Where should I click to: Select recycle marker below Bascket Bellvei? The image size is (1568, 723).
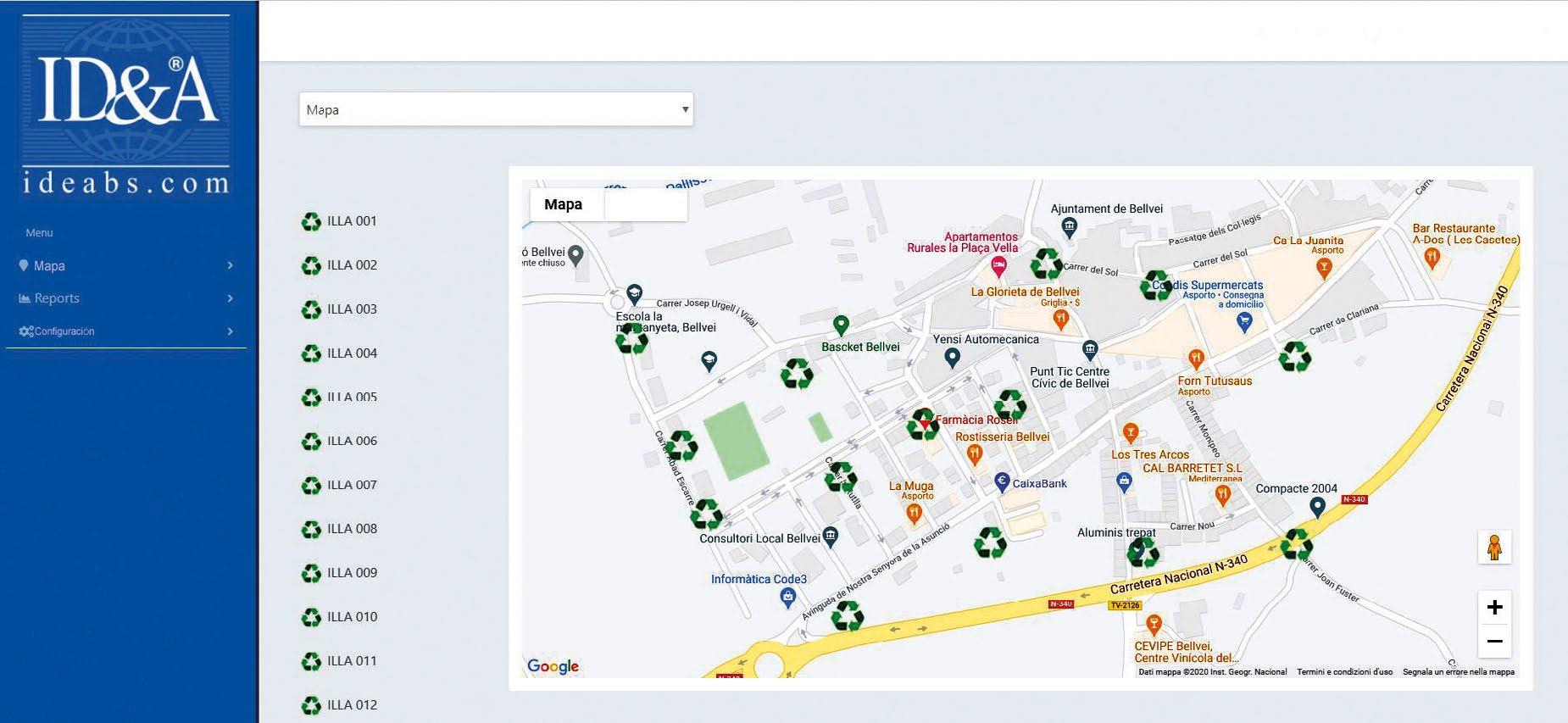click(797, 373)
